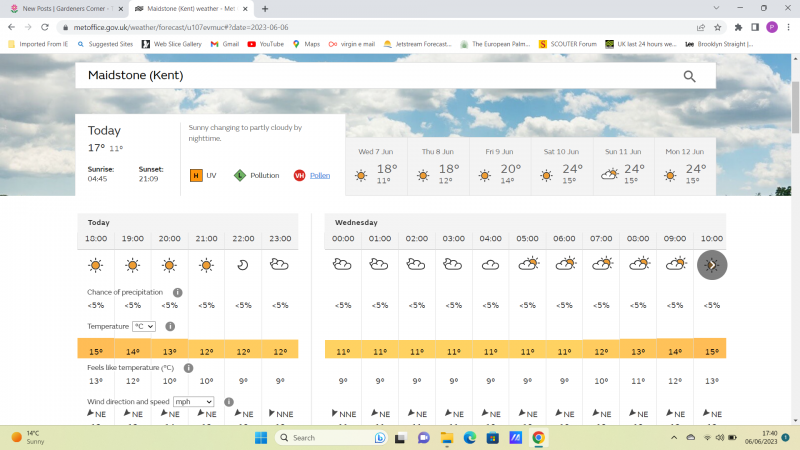Show info about Wind direction and speed
The height and width of the screenshot is (450, 800).
[x=229, y=402]
